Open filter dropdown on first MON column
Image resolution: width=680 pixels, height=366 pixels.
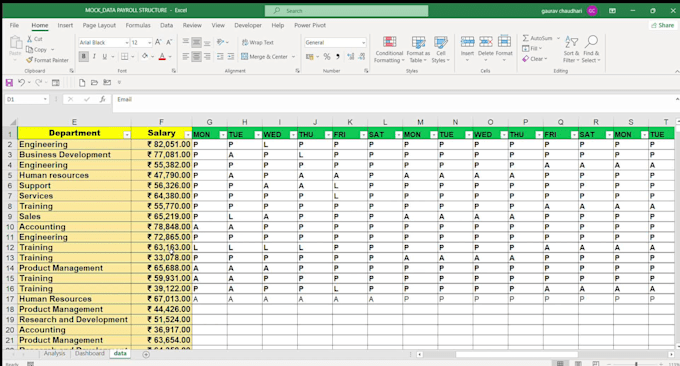[x=223, y=135]
